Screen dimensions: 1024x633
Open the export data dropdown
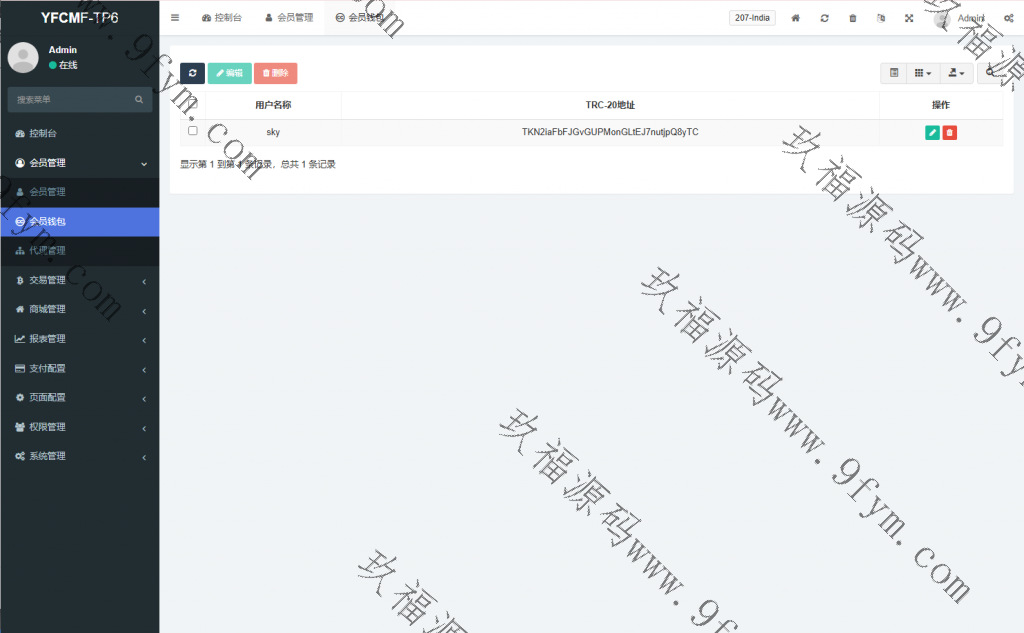pyautogui.click(x=956, y=73)
